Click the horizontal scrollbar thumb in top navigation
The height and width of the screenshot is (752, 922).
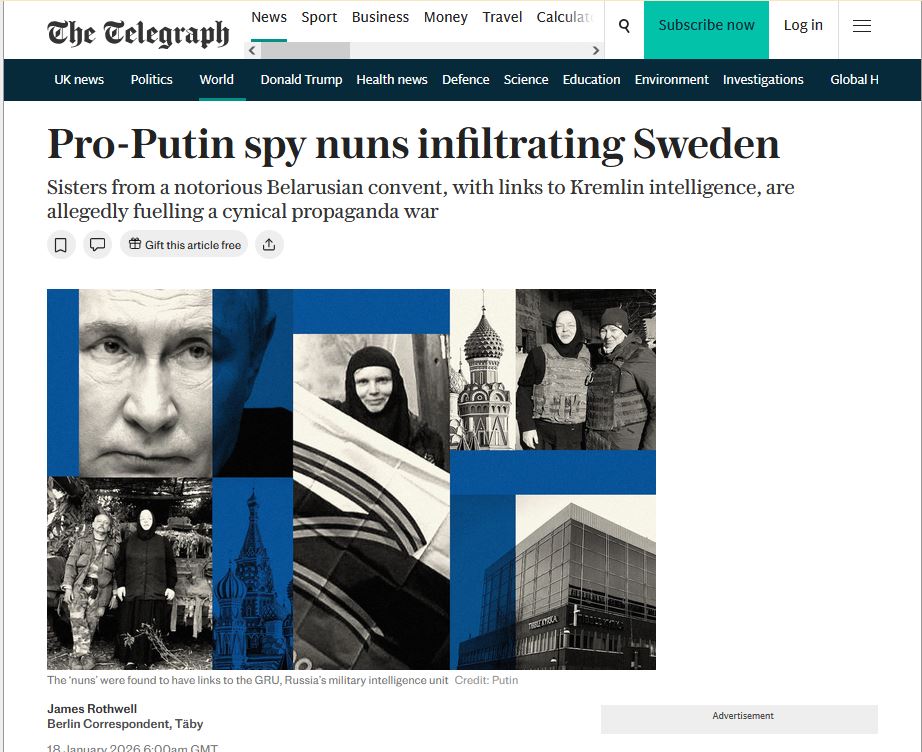click(305, 51)
